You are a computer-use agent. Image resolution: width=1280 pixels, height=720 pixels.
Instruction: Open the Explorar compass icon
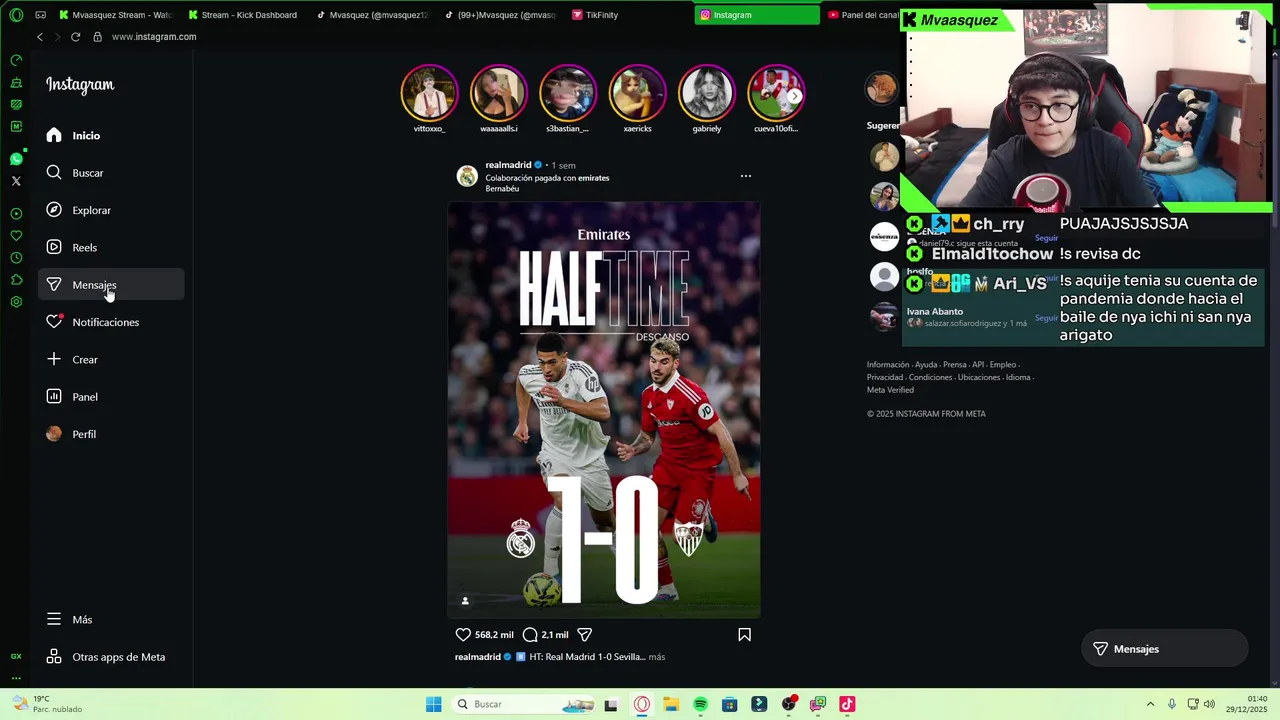54,210
